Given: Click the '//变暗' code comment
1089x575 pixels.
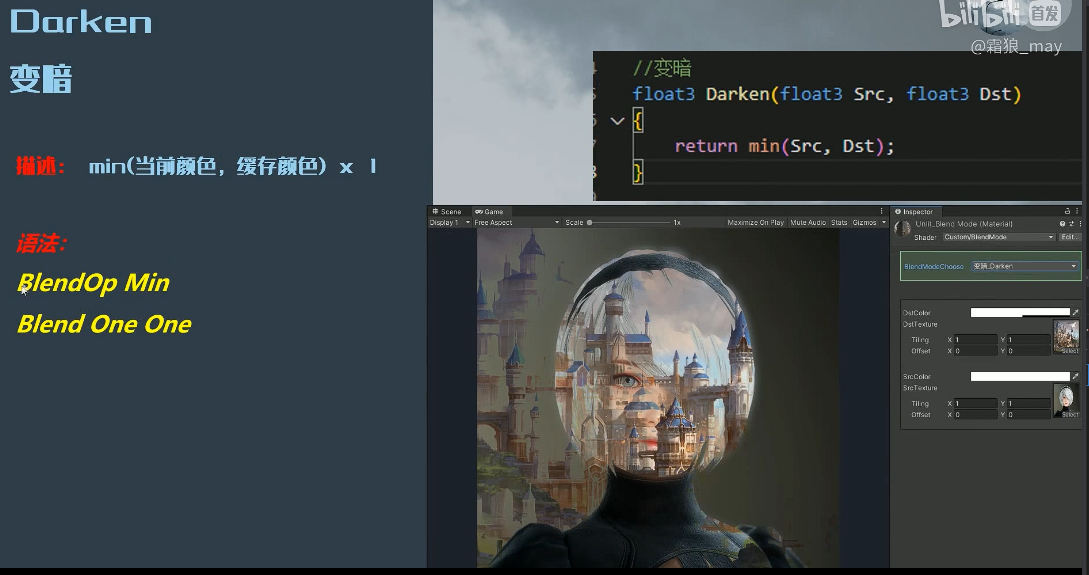Looking at the screenshot, I should [x=662, y=68].
